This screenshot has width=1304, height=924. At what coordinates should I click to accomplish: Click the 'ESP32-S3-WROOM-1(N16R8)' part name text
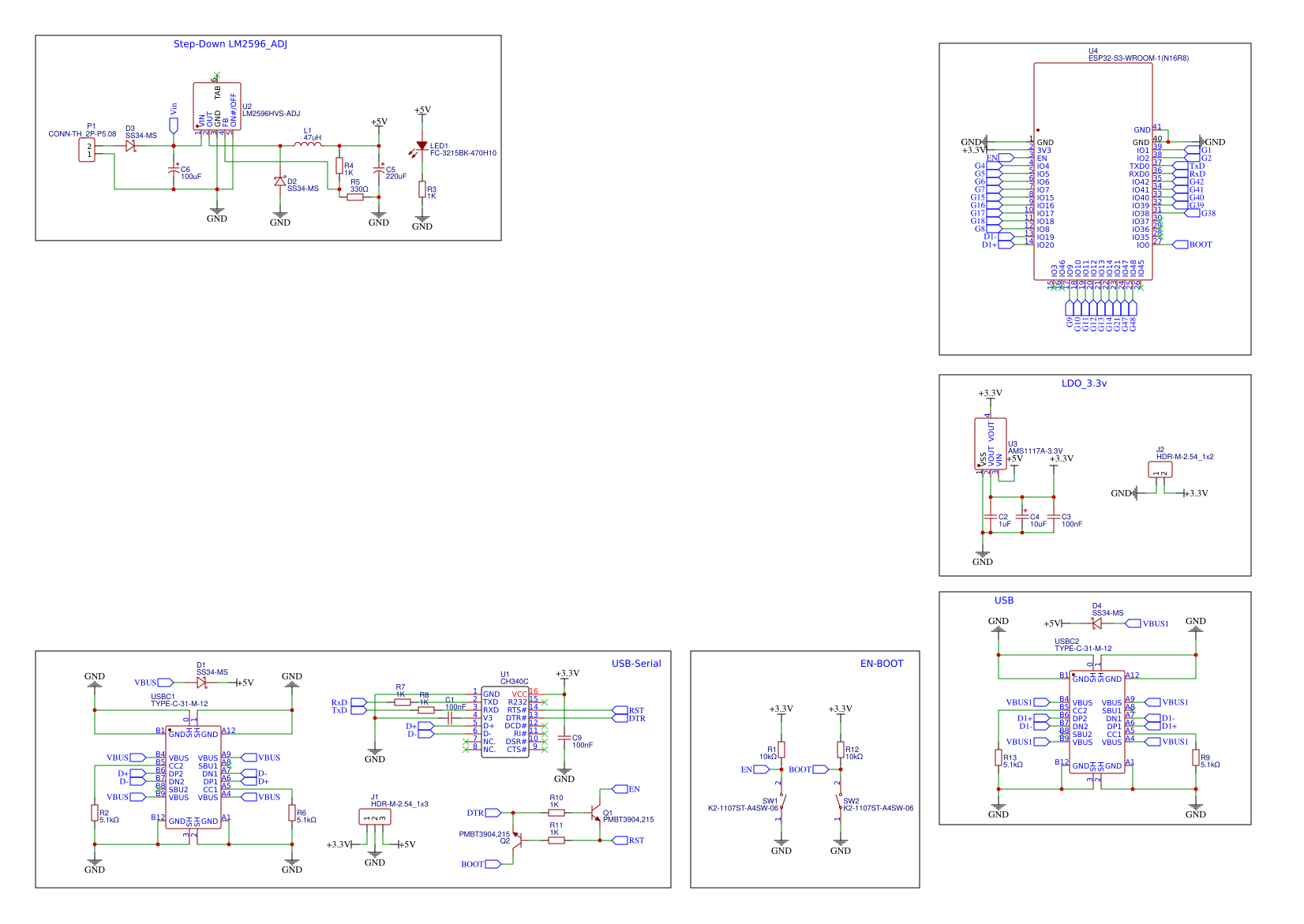(1138, 58)
